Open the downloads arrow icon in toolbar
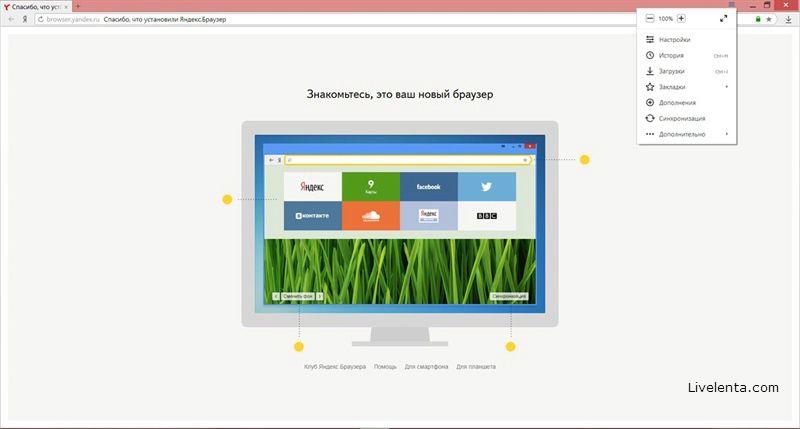Screen dimensions: 800x429 (x=788, y=19)
